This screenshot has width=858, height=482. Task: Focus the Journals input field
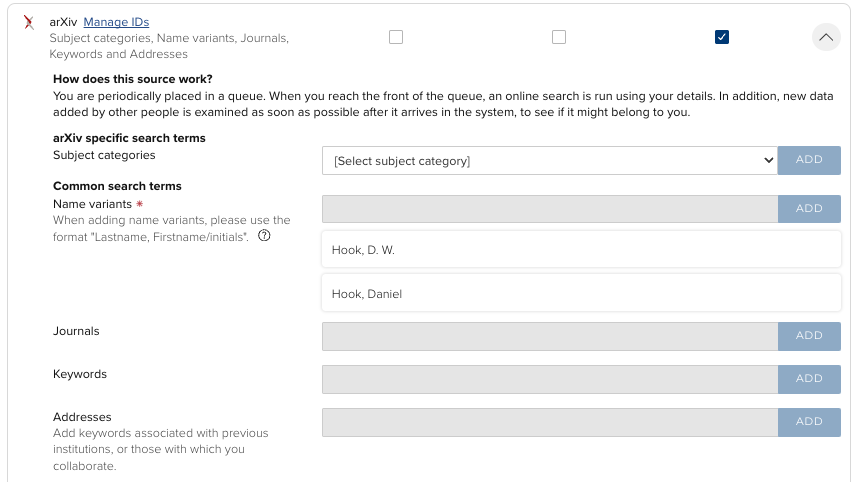[549, 336]
